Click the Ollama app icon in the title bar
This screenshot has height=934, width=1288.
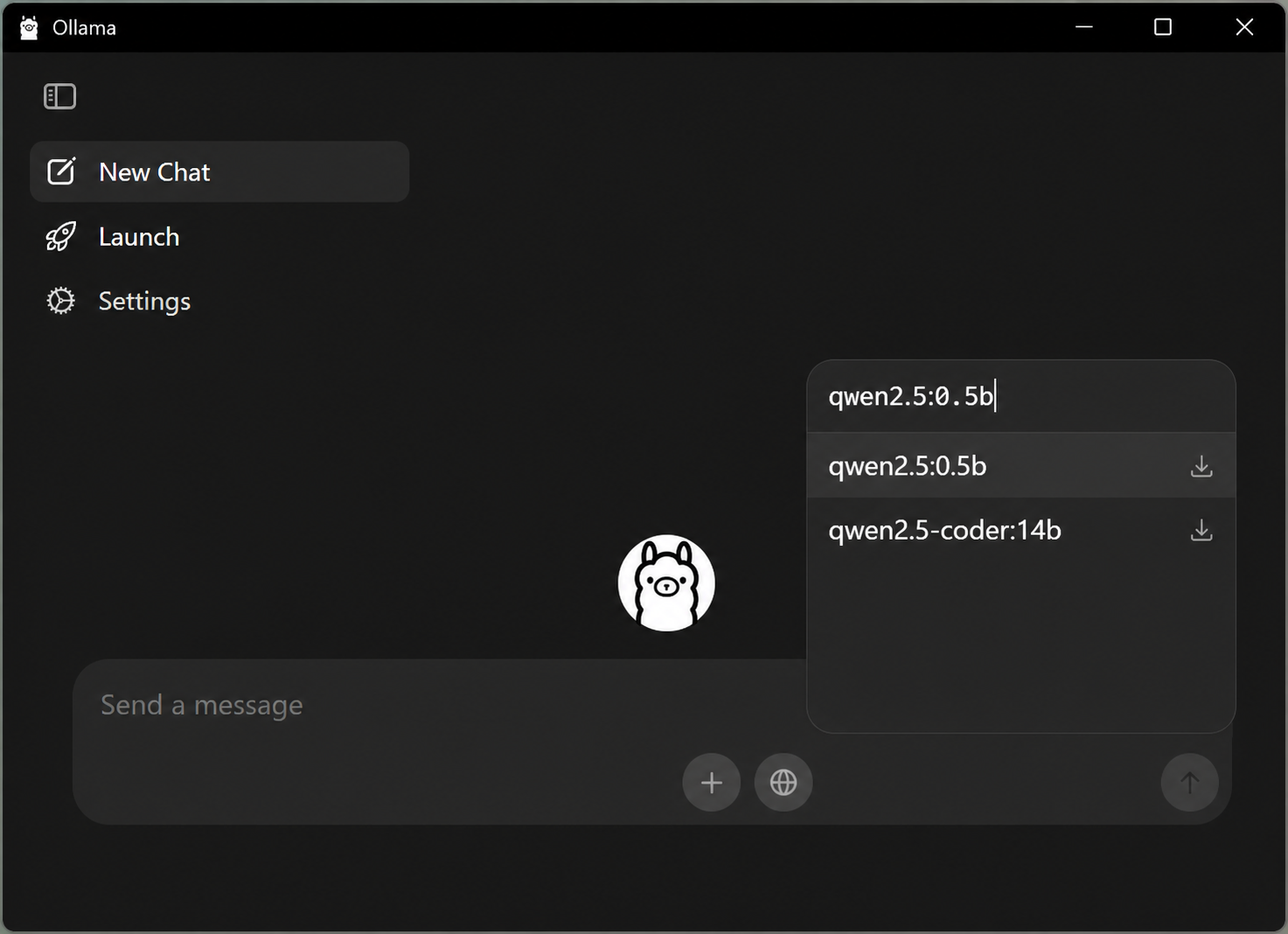29,27
